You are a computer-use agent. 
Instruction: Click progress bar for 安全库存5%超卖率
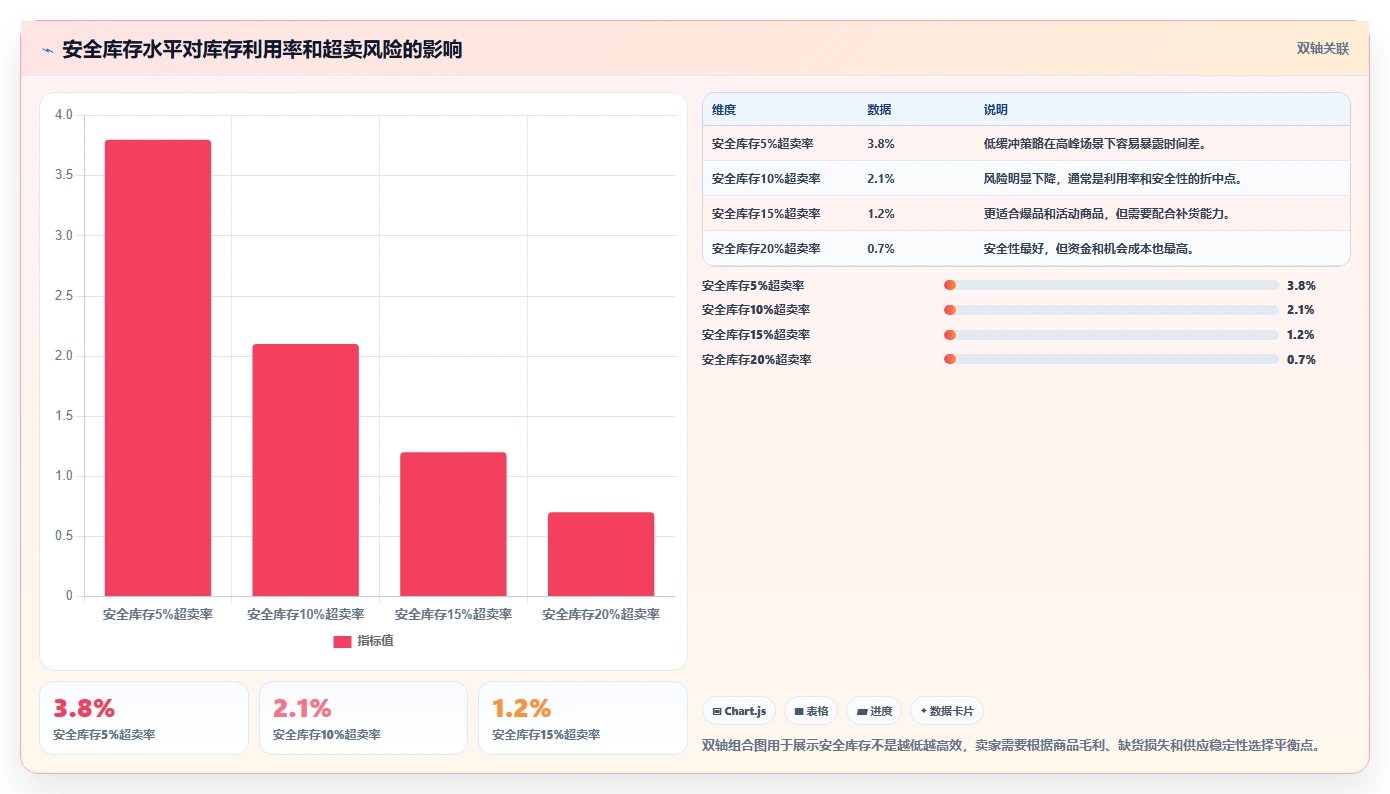(x=1111, y=285)
